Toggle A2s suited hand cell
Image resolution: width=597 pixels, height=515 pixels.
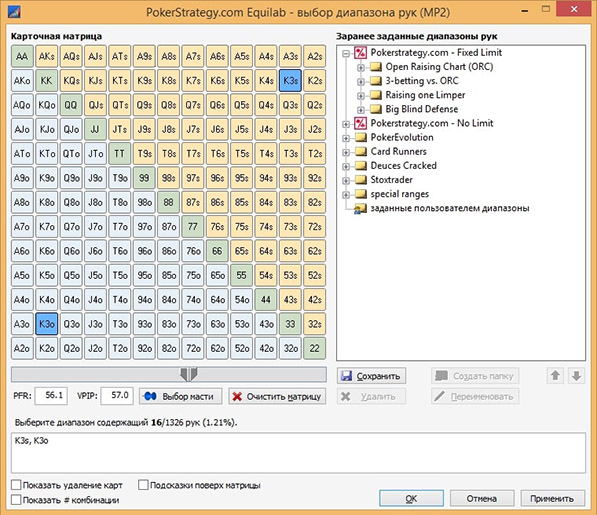[x=314, y=56]
